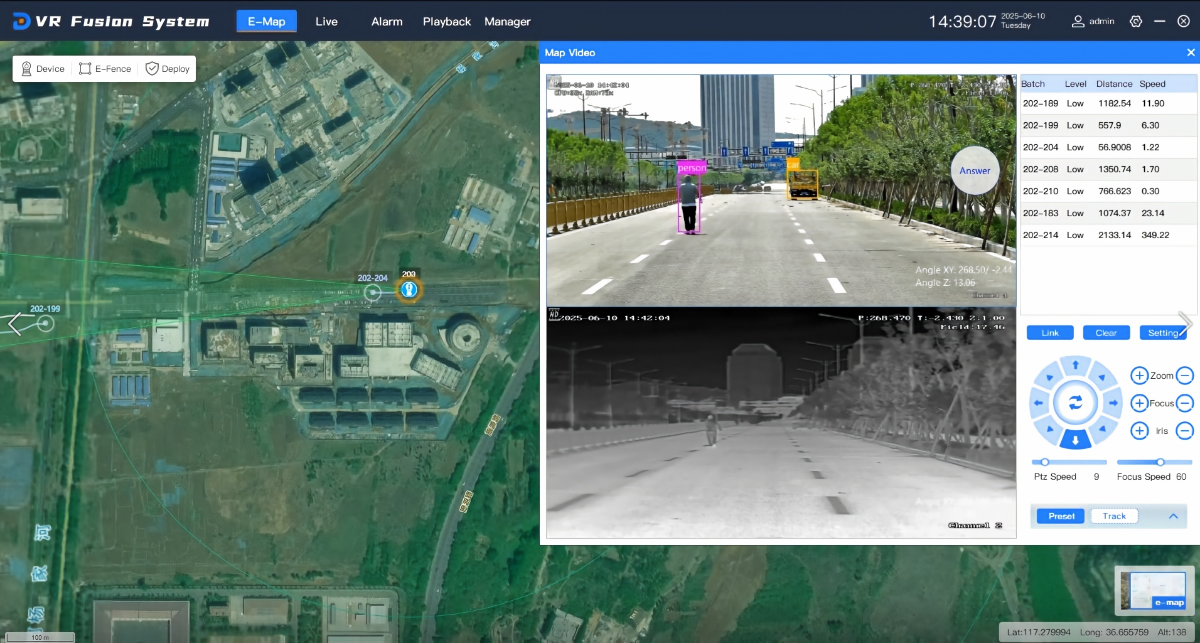Screen dimensions: 1200x643
Task: Click target marker 202-204 on the map
Action: (x=373, y=292)
